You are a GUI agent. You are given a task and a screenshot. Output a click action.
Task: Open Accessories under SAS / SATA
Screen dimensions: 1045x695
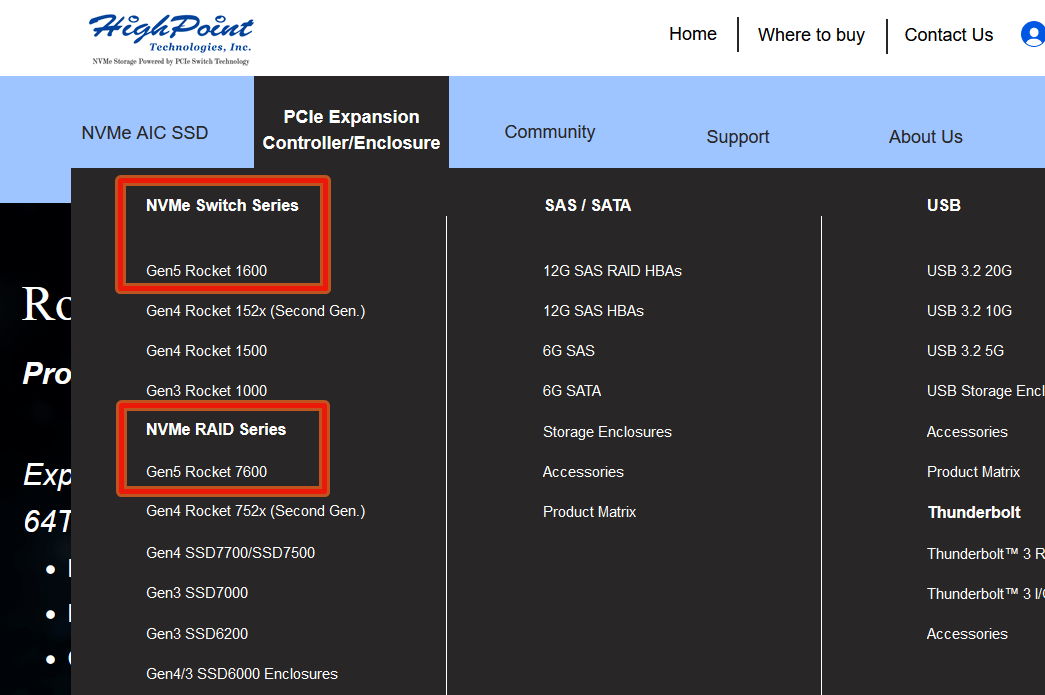tap(583, 472)
